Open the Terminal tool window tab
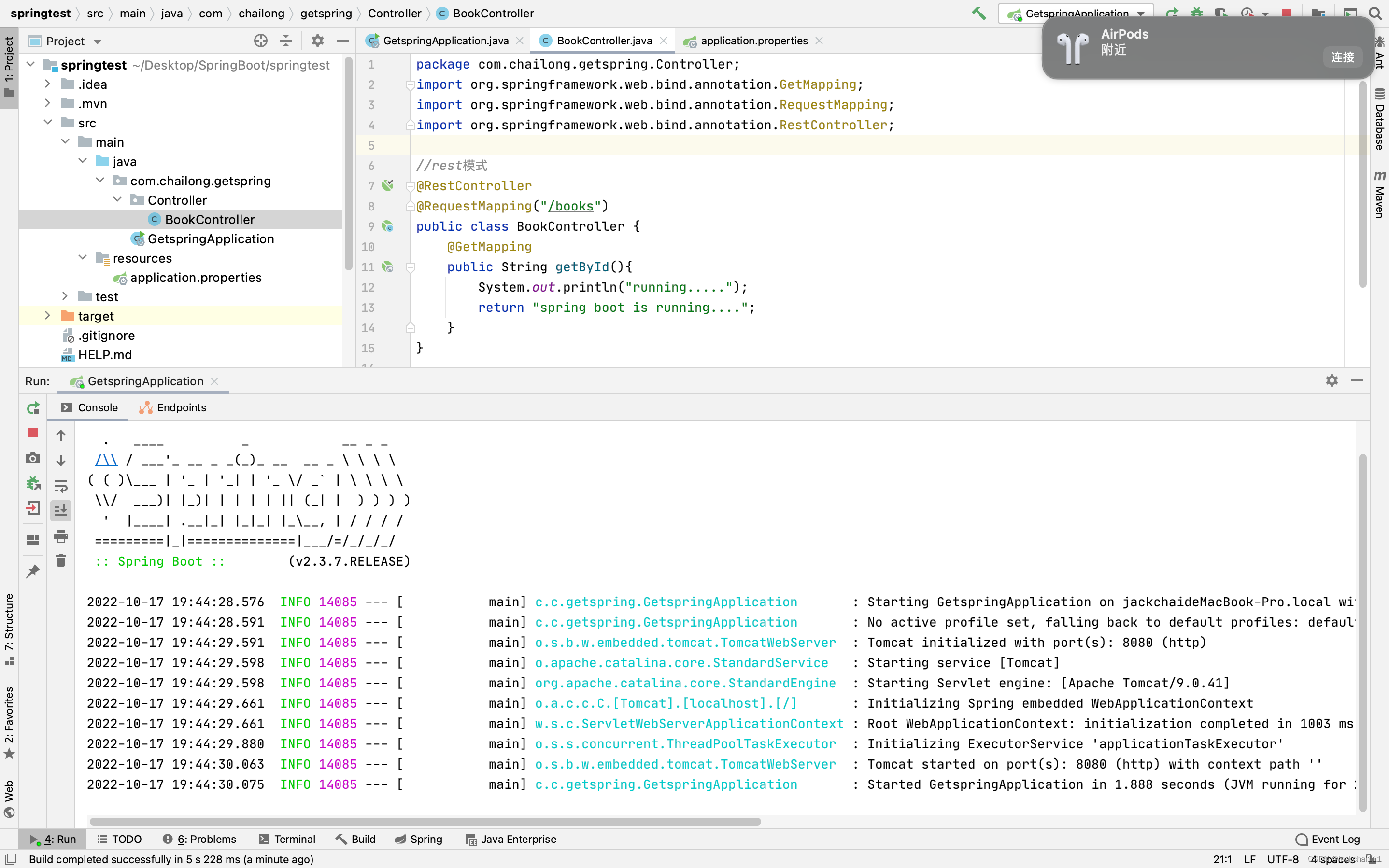The height and width of the screenshot is (868, 1389). coord(286,840)
